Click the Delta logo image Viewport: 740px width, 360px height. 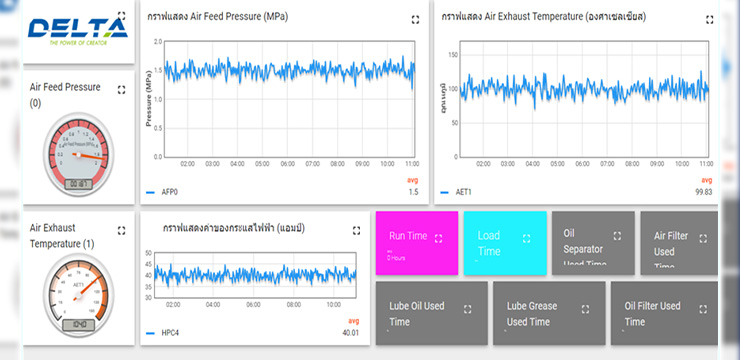(78, 31)
